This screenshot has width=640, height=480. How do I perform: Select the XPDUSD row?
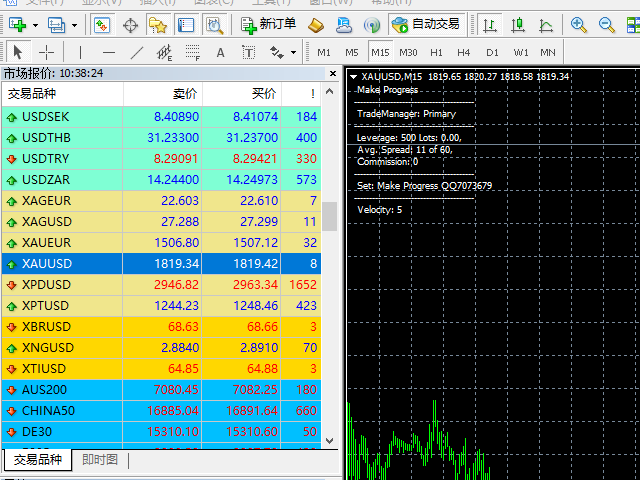click(x=161, y=284)
